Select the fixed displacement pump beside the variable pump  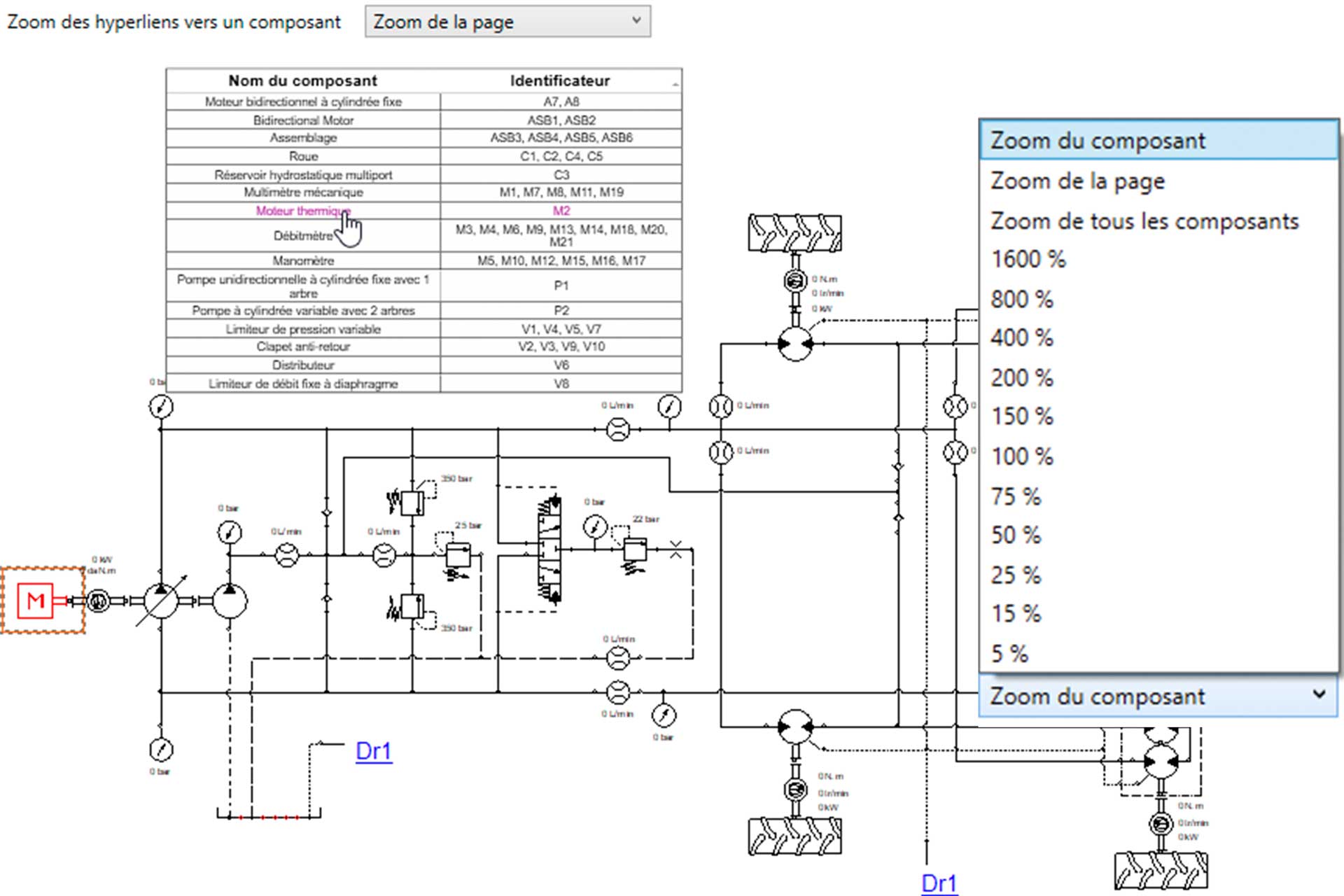click(x=229, y=601)
